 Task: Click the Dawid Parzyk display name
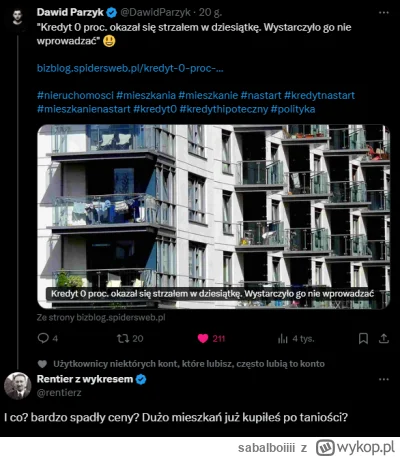click(70, 12)
